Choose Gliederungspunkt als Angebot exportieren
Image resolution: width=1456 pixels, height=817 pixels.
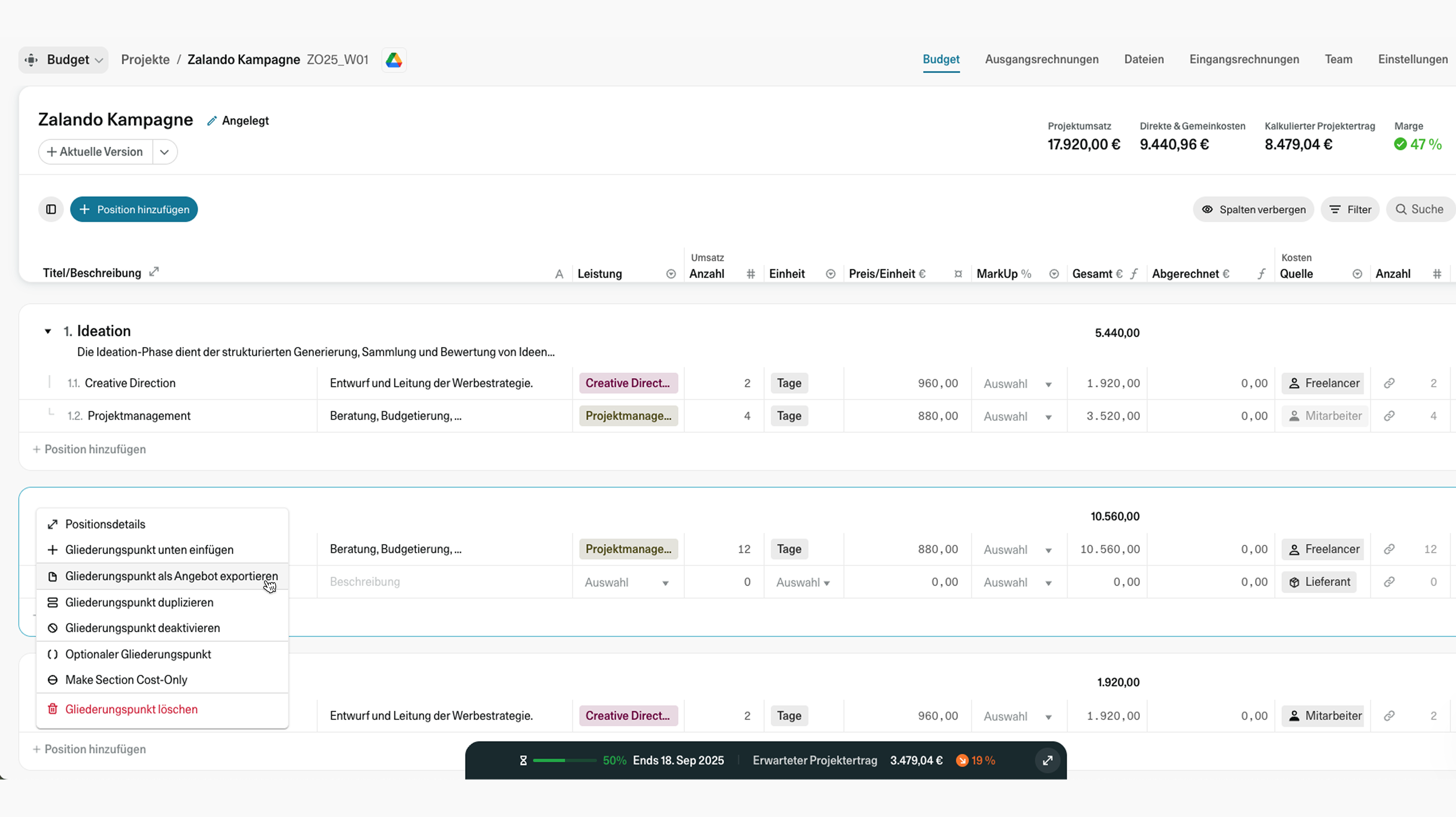point(162,576)
